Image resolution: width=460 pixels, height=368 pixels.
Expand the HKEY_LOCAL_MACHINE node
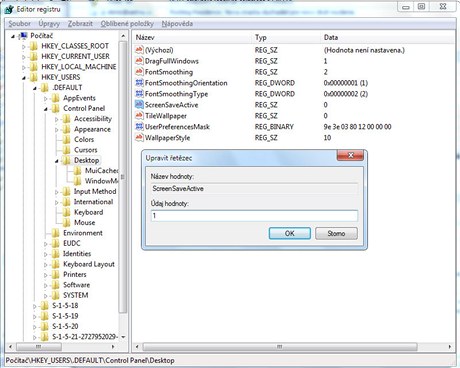point(24,67)
